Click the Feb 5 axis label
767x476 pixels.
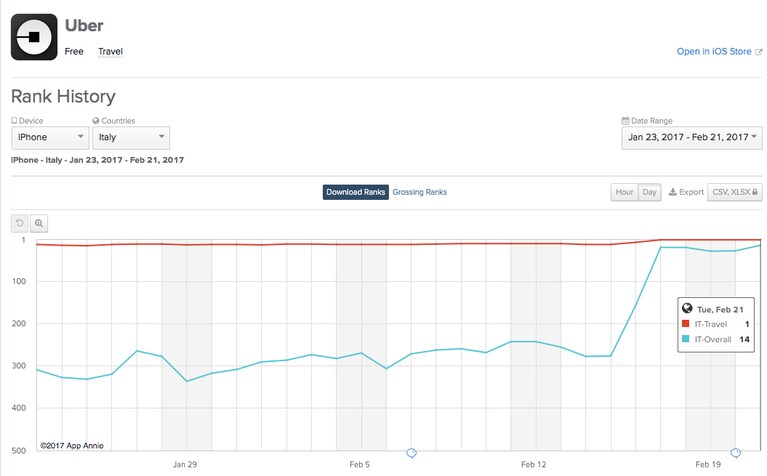point(360,464)
